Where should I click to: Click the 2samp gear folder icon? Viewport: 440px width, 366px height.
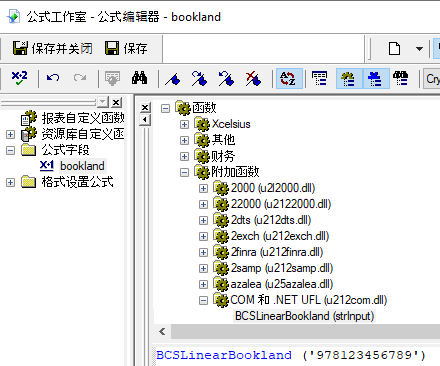point(221,268)
